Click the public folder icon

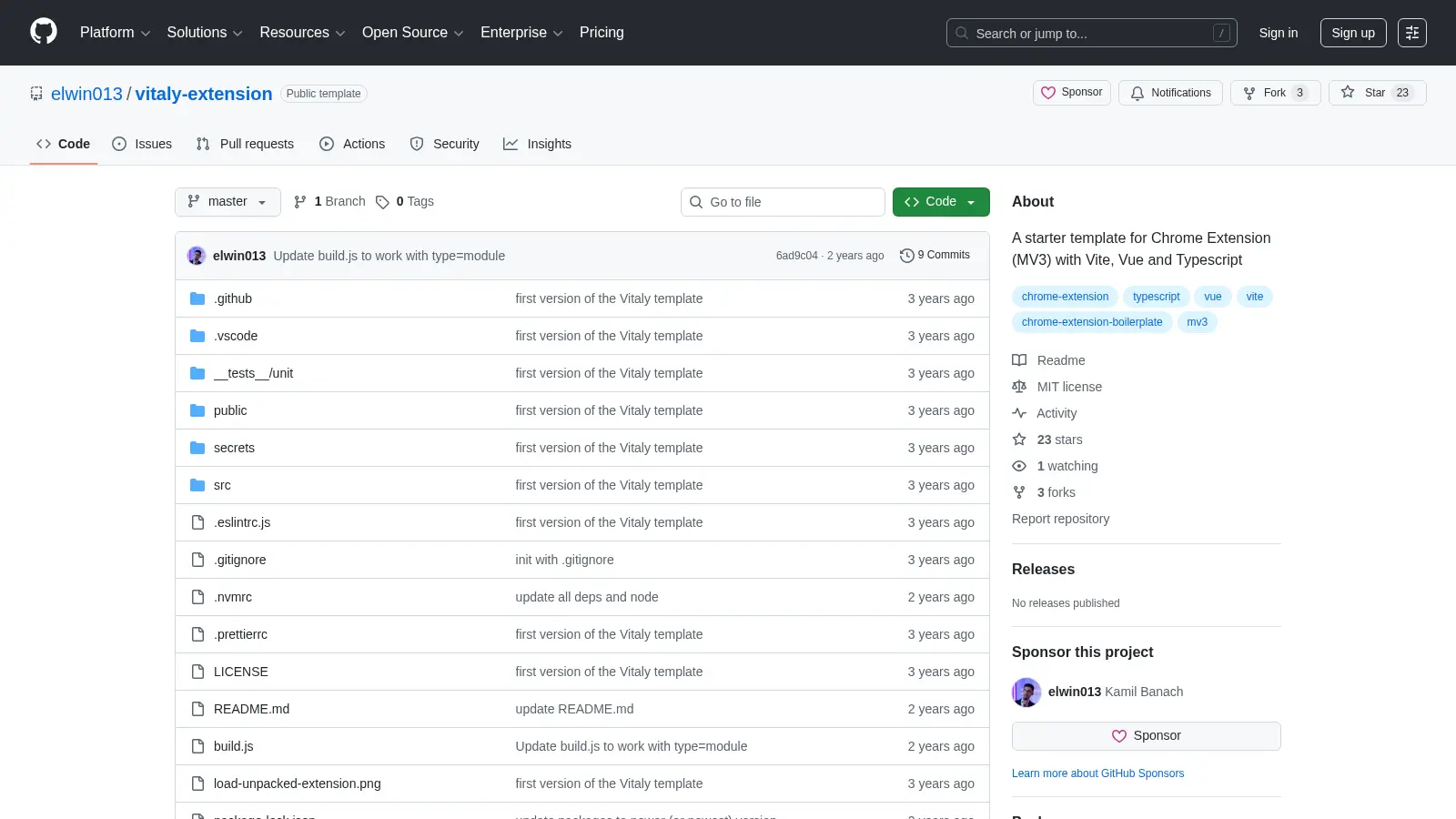point(197,410)
